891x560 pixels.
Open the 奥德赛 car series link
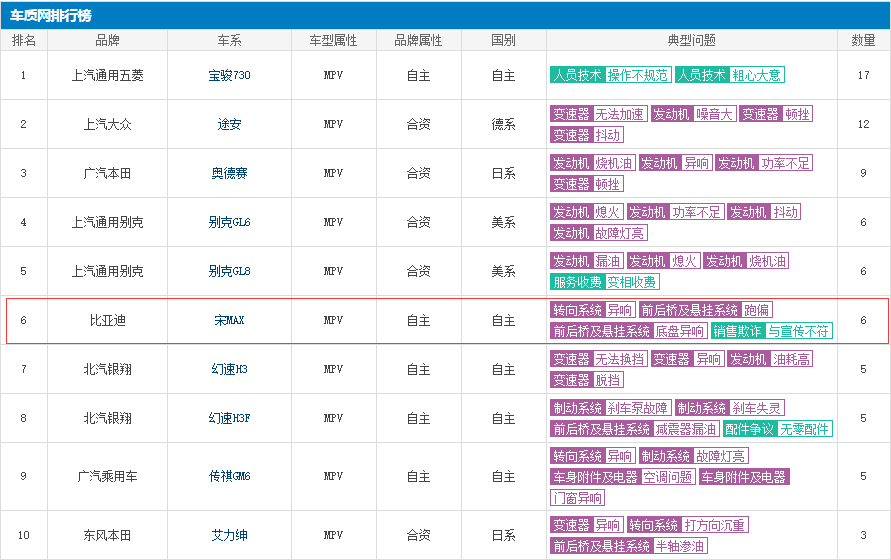(229, 173)
